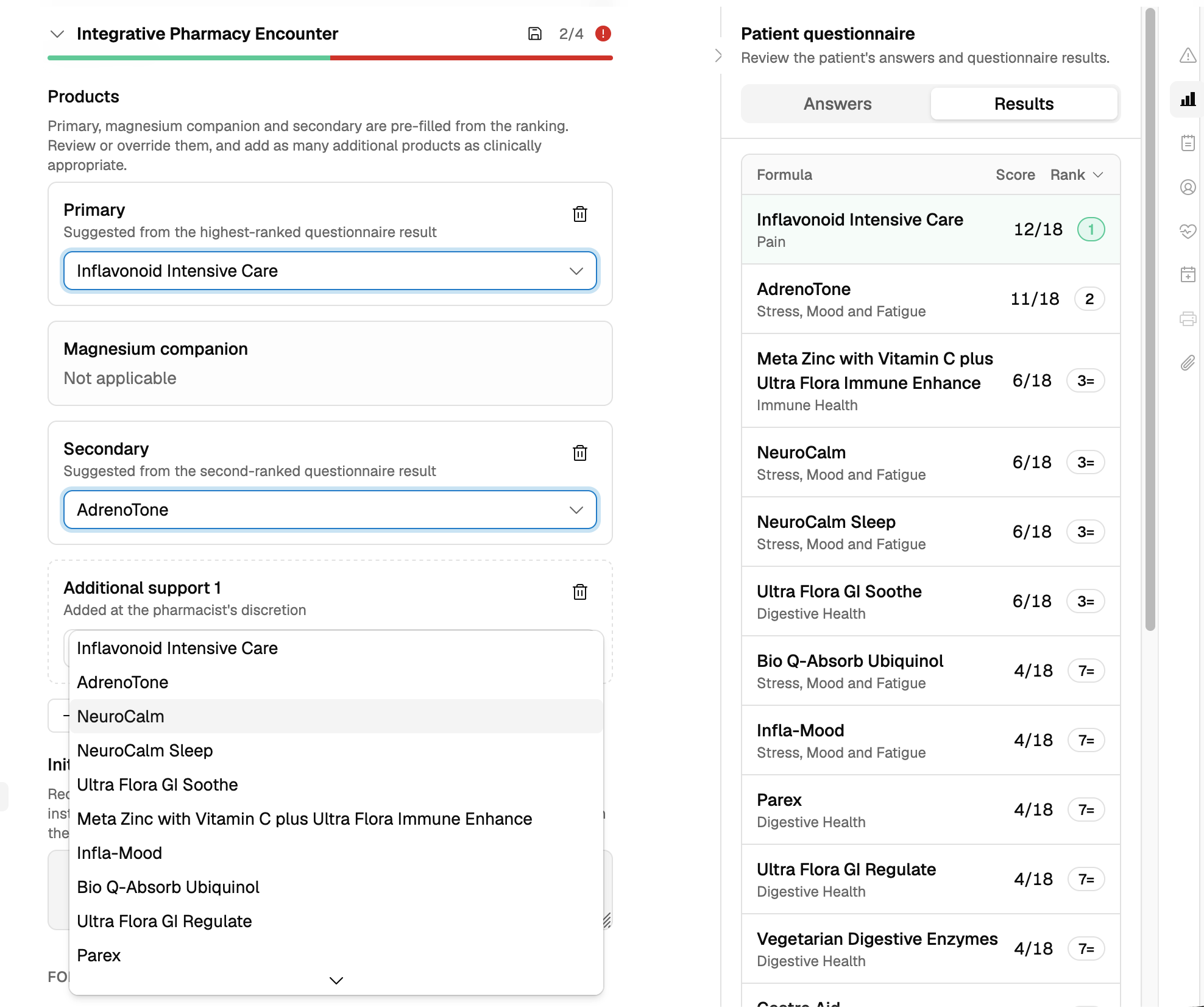The width and height of the screenshot is (1204, 1007).
Task: Click the Formula column header
Action: pos(784,175)
